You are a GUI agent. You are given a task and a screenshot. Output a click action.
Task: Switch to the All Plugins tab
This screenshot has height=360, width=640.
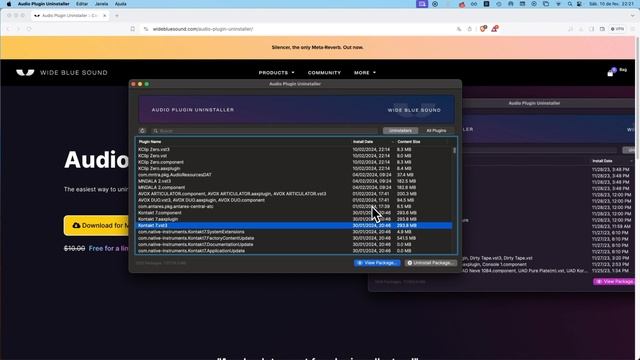pyautogui.click(x=436, y=131)
